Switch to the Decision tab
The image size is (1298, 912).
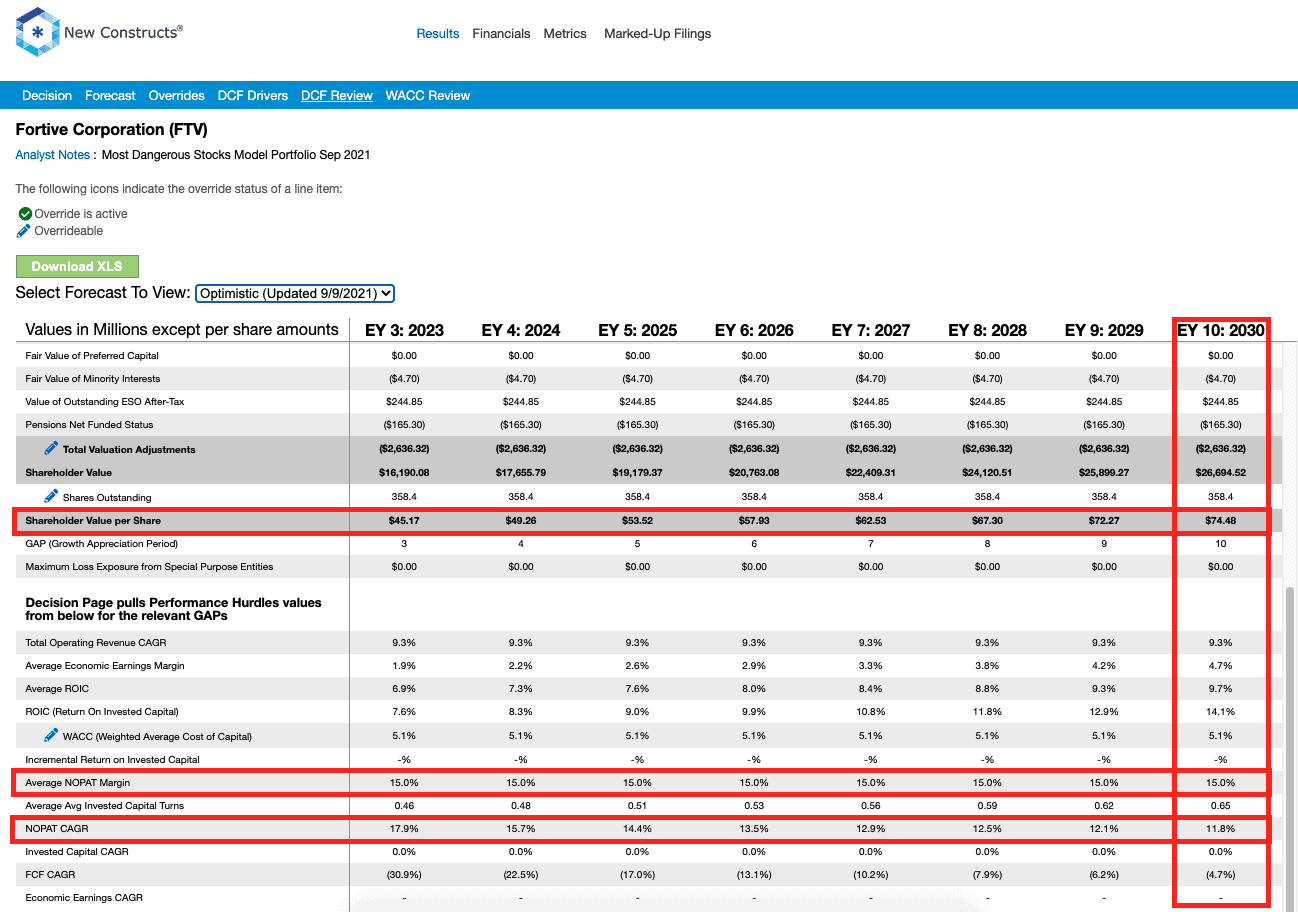point(47,96)
